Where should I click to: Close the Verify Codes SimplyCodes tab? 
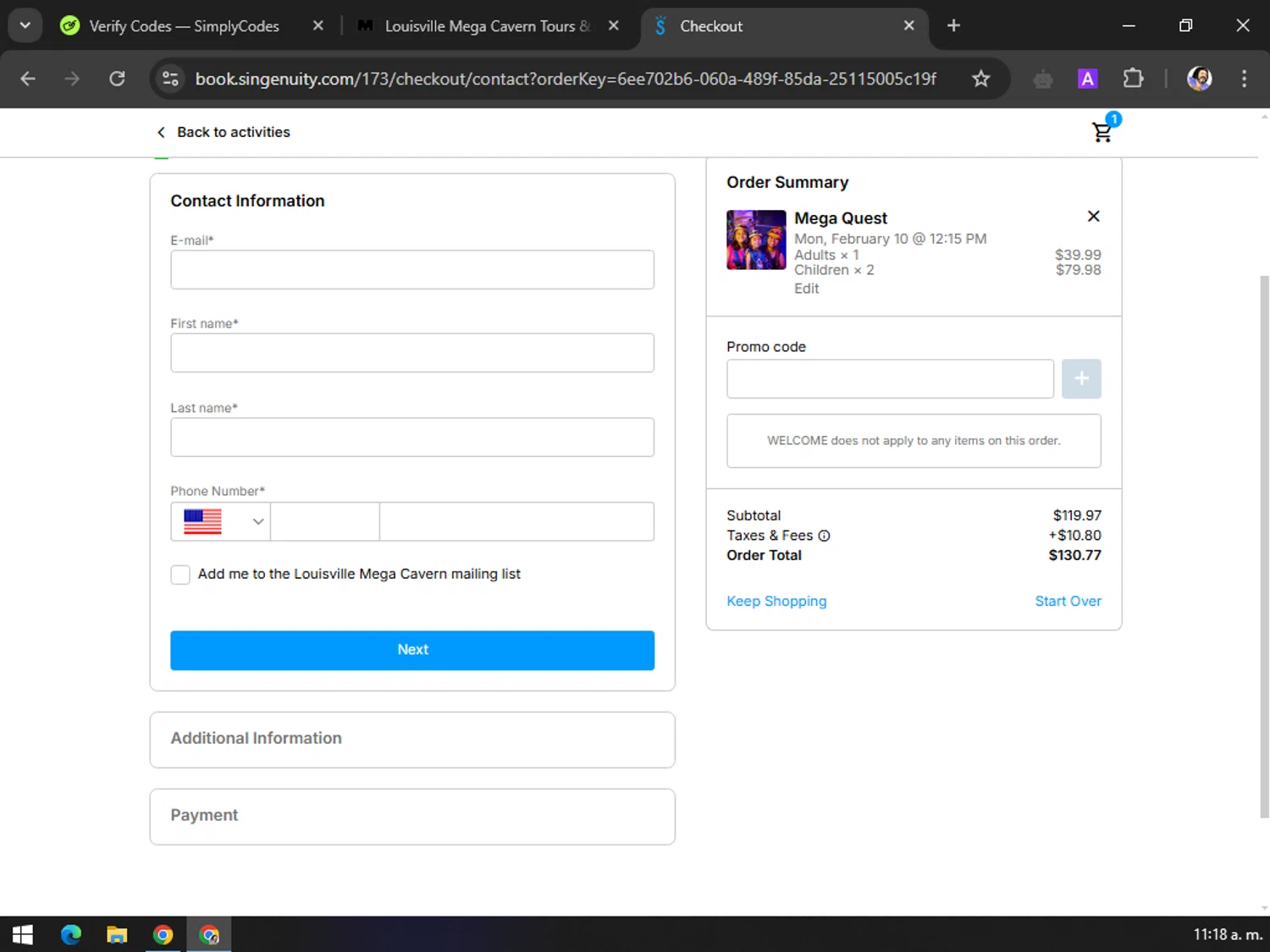[x=318, y=25]
